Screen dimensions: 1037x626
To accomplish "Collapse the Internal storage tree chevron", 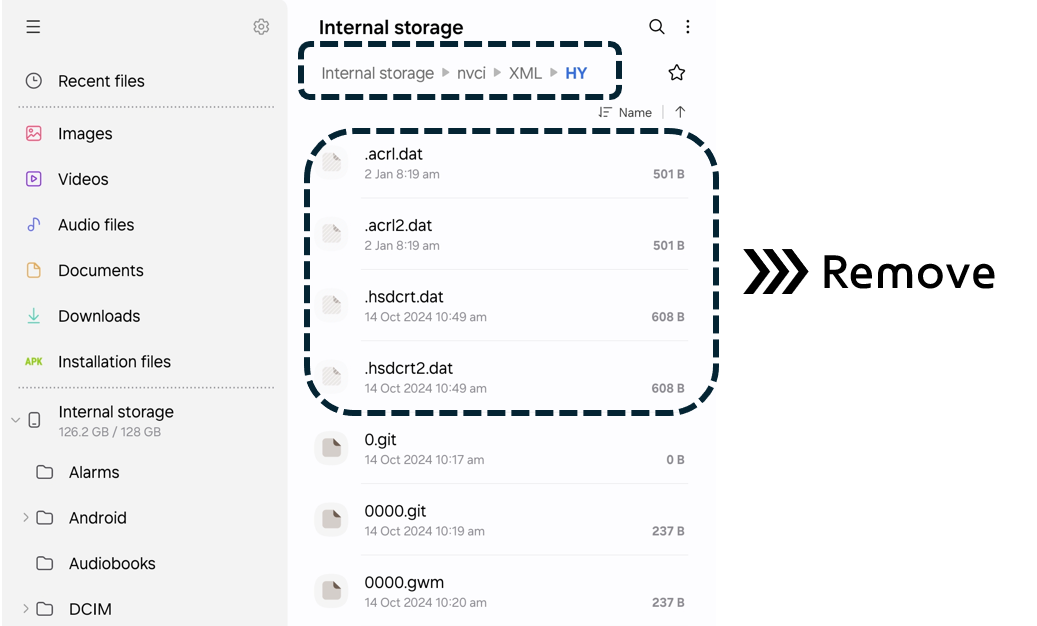I will [x=15, y=420].
